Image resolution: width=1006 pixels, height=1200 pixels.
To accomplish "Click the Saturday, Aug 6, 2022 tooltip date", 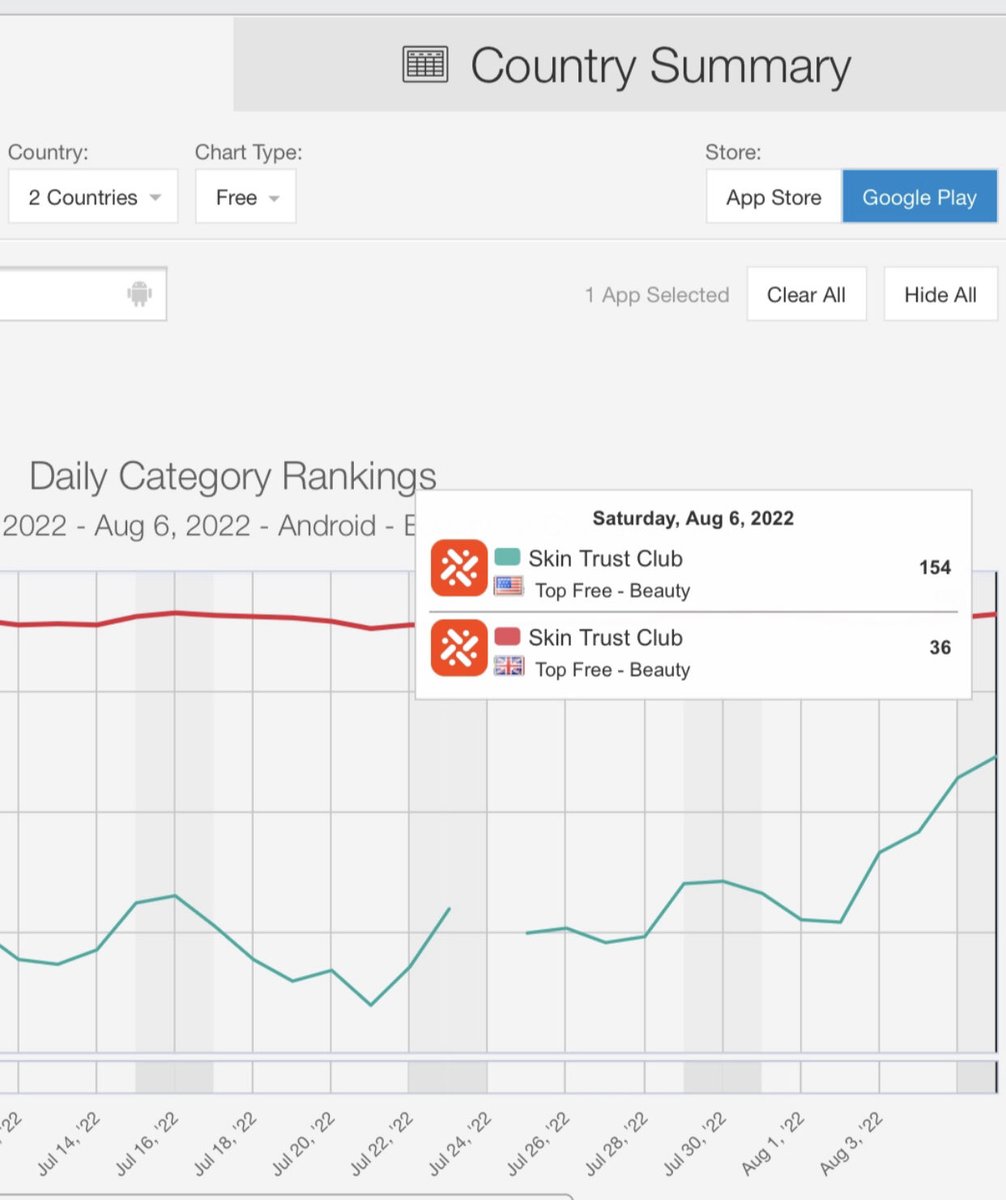I will (x=693, y=518).
